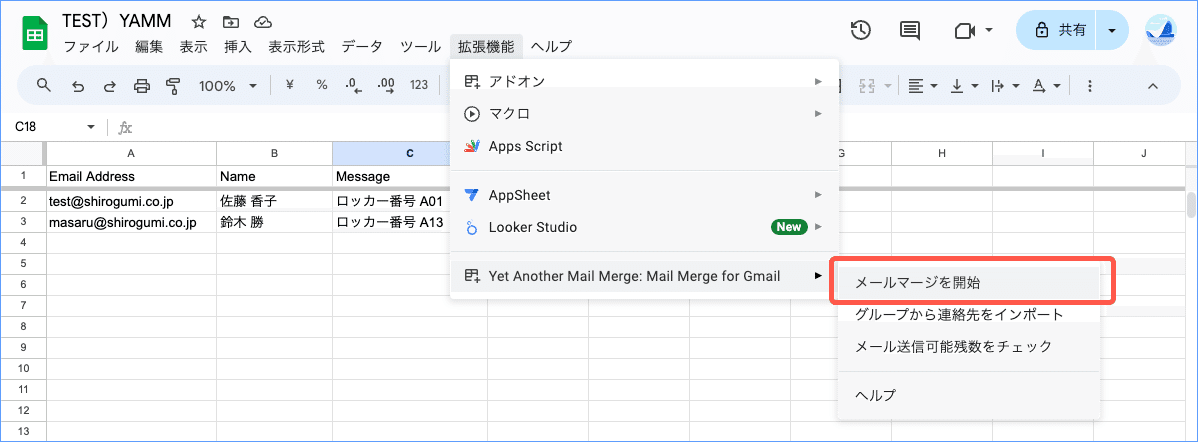Select cell test@shirogumi.co.jp

(131, 202)
